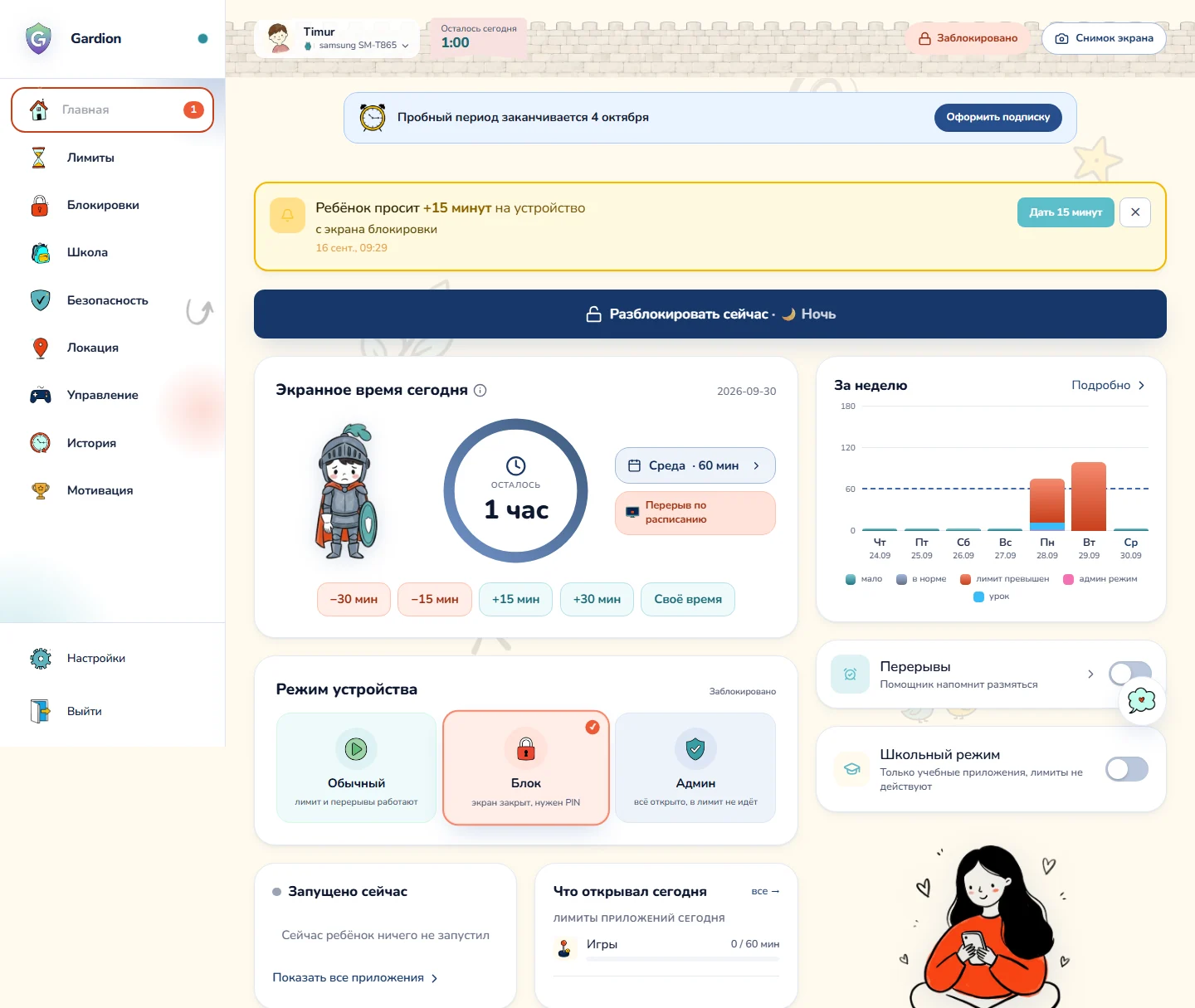Open Настройки in the sidebar

tap(112, 658)
